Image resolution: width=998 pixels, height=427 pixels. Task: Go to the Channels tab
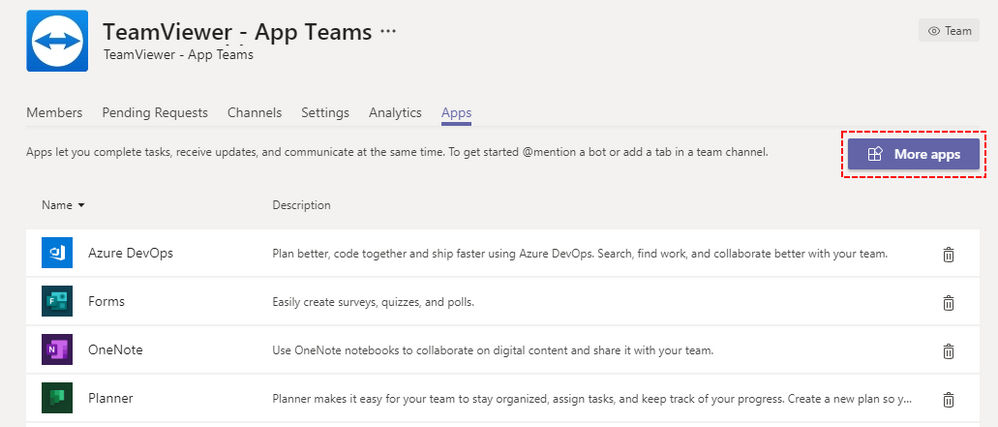click(x=255, y=113)
